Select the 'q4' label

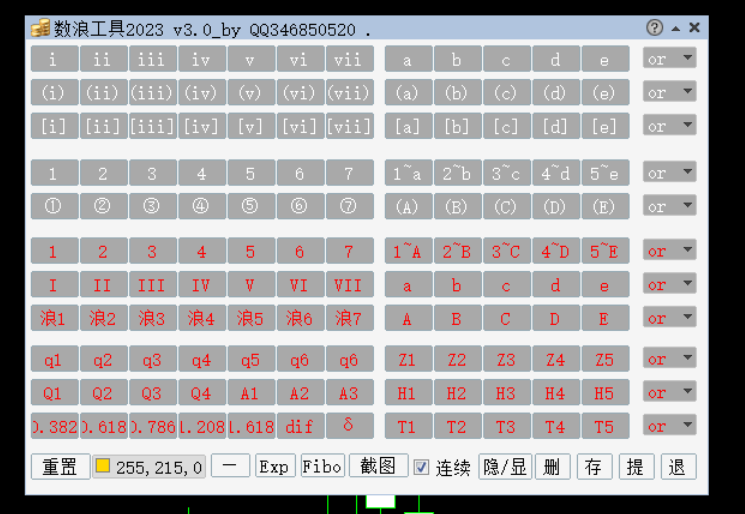201,359
